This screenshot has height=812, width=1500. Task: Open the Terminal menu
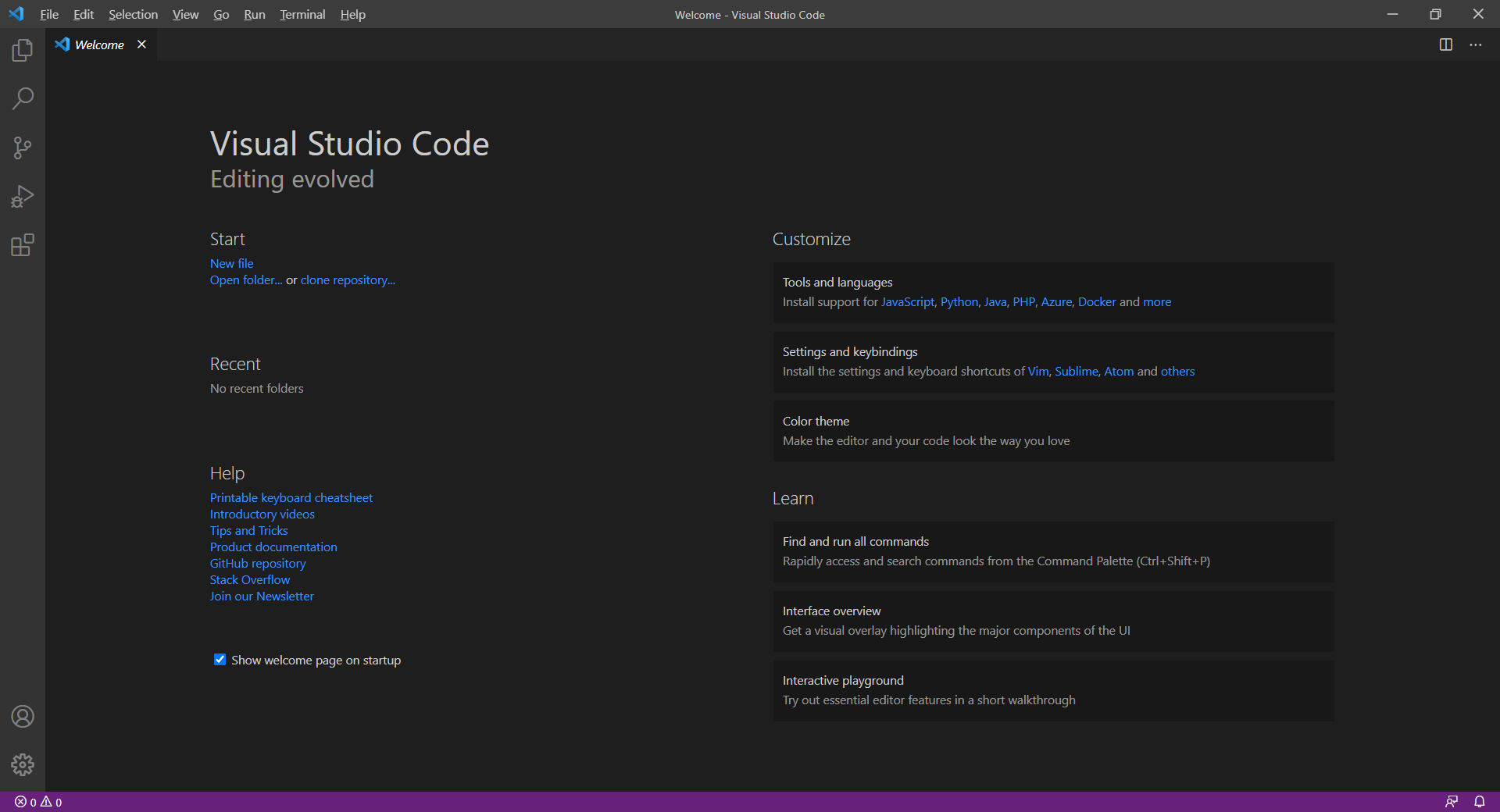(x=302, y=14)
